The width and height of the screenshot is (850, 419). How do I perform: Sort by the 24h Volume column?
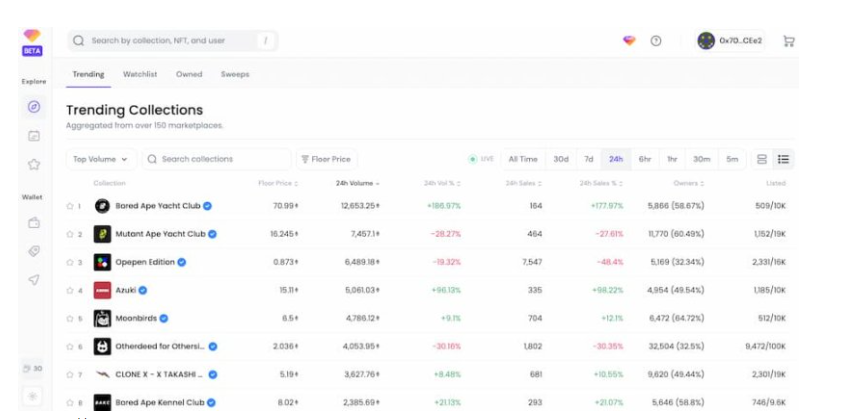357,183
